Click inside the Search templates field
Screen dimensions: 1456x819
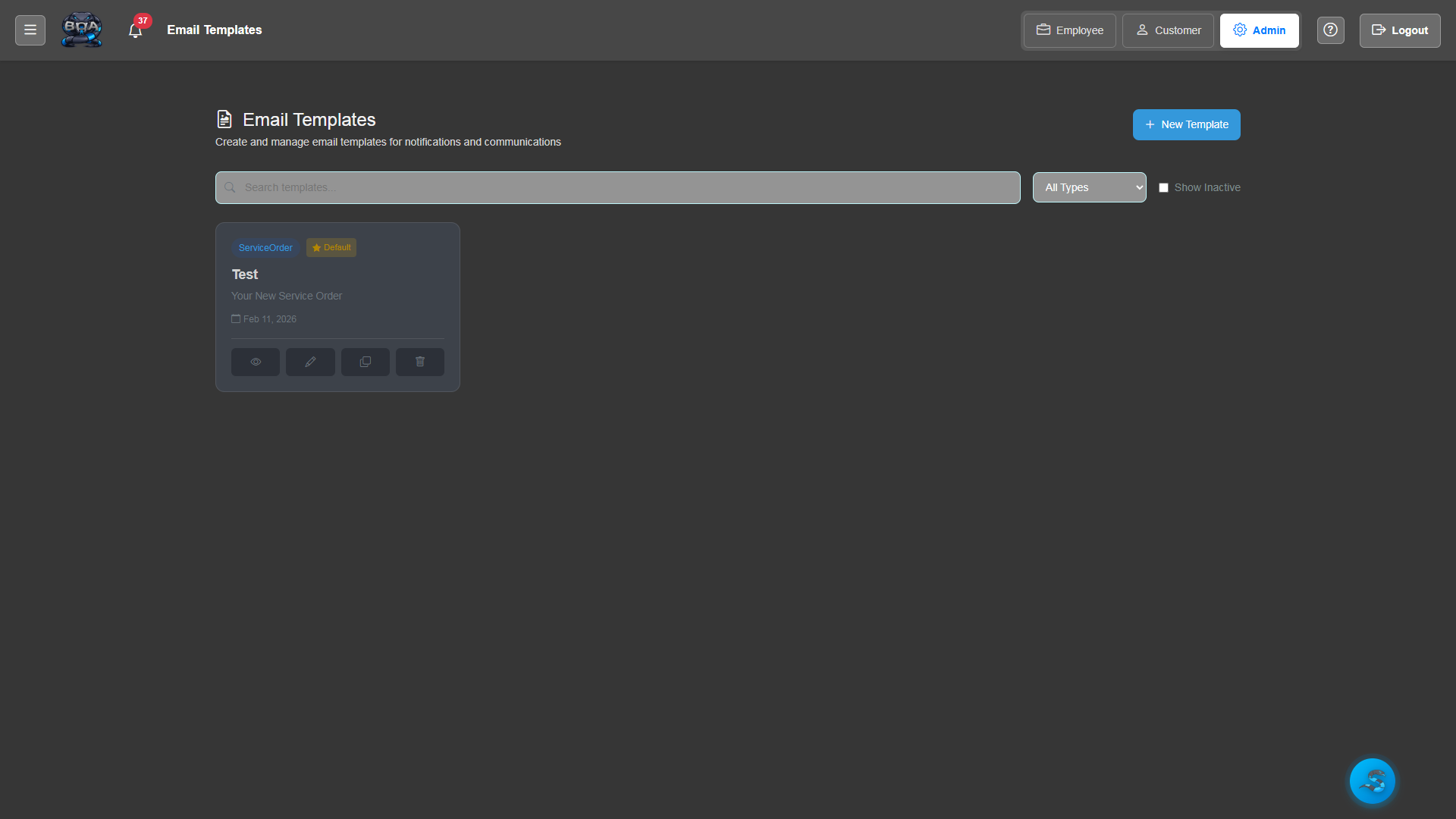[x=531, y=187]
